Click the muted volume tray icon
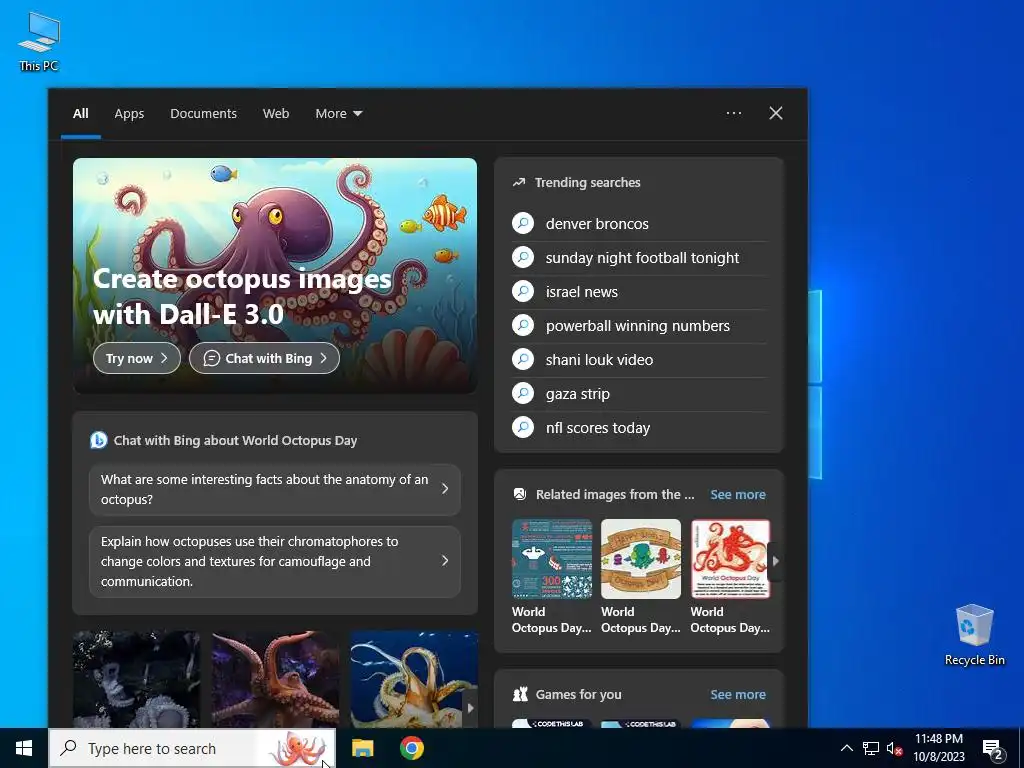This screenshot has height=768, width=1024. click(894, 748)
